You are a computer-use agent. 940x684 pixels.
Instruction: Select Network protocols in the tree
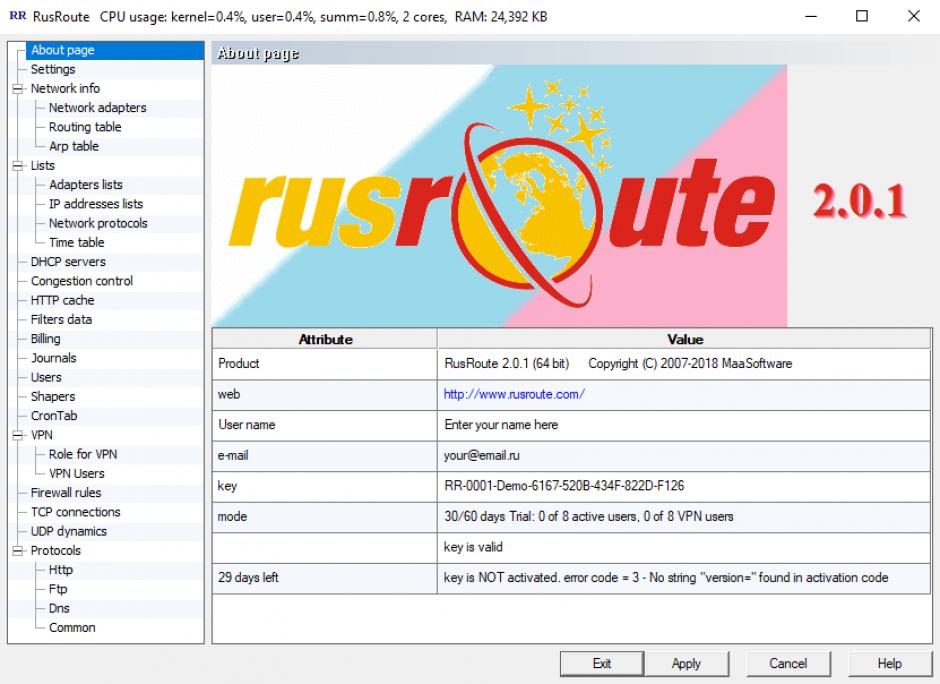[98, 223]
